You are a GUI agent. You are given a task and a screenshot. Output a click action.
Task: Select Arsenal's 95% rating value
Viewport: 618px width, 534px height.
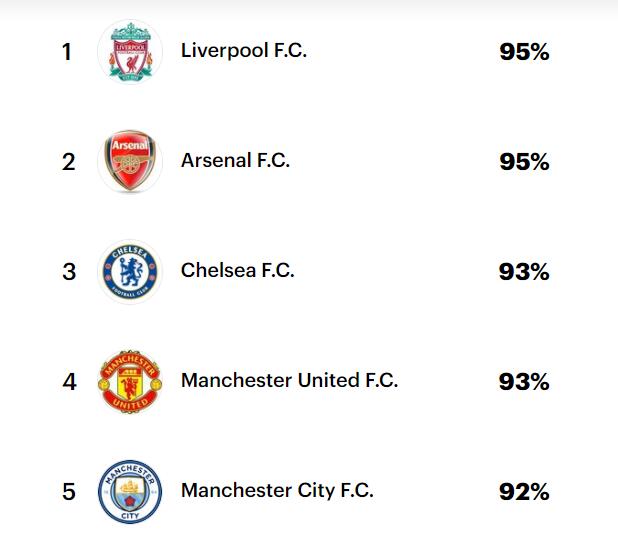pos(524,162)
